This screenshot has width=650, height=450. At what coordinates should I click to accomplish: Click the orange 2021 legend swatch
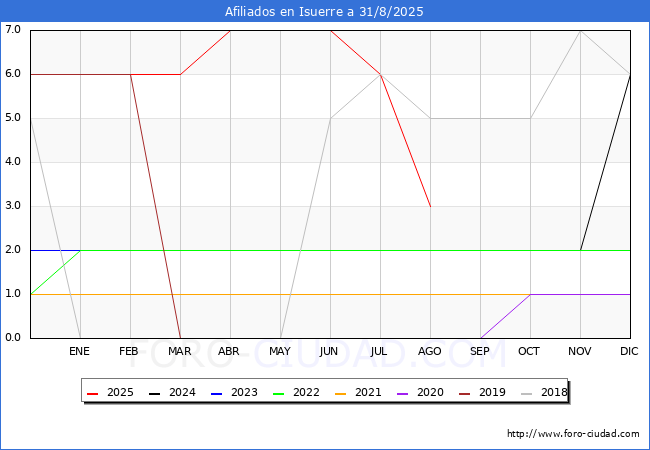click(340, 394)
